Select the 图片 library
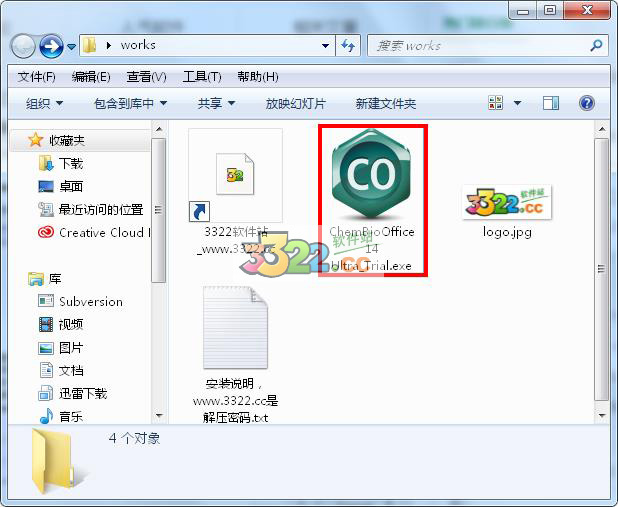Viewport: 618px width, 507px height. tap(71, 348)
